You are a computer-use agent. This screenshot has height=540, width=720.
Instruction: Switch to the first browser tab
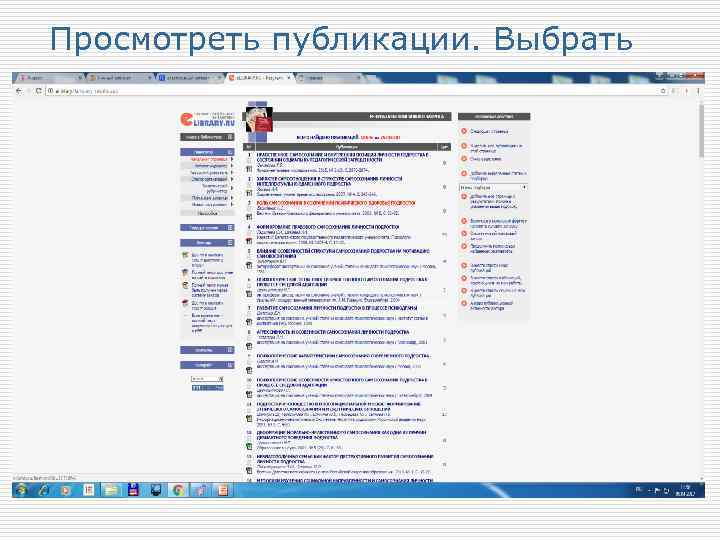[51, 78]
